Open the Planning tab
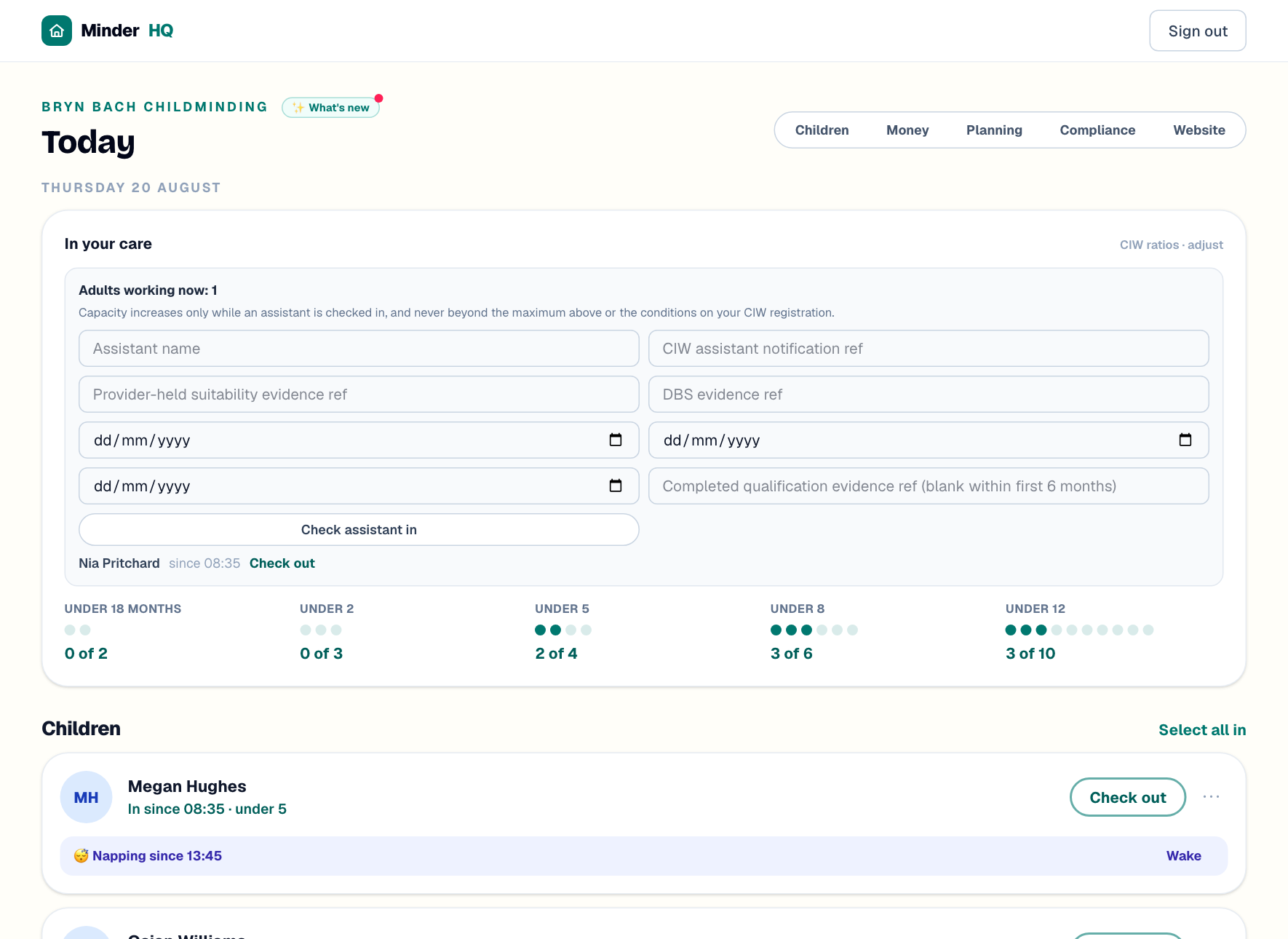1288x939 pixels. tap(994, 130)
